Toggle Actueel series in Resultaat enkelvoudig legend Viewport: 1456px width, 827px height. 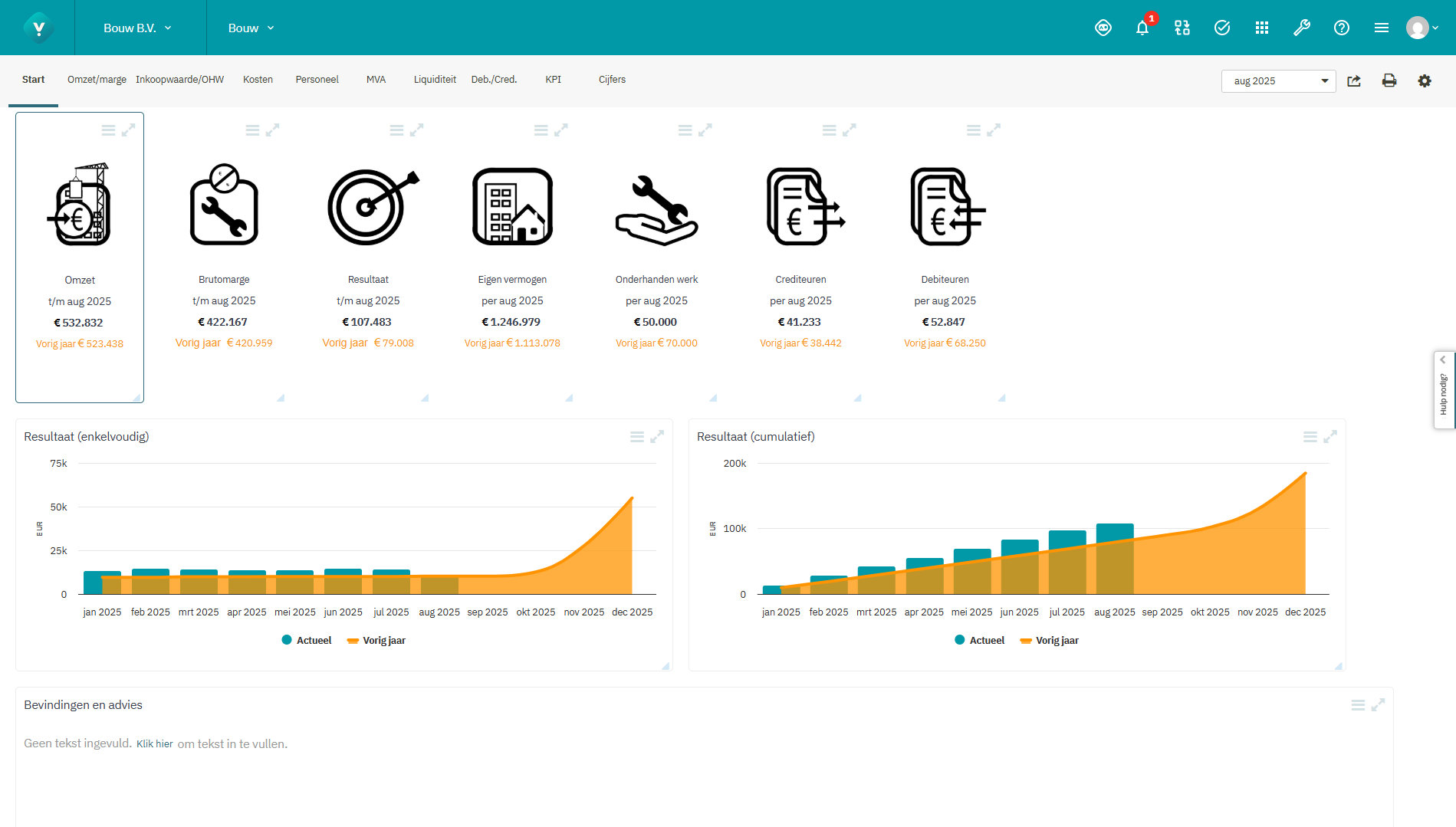(x=306, y=640)
